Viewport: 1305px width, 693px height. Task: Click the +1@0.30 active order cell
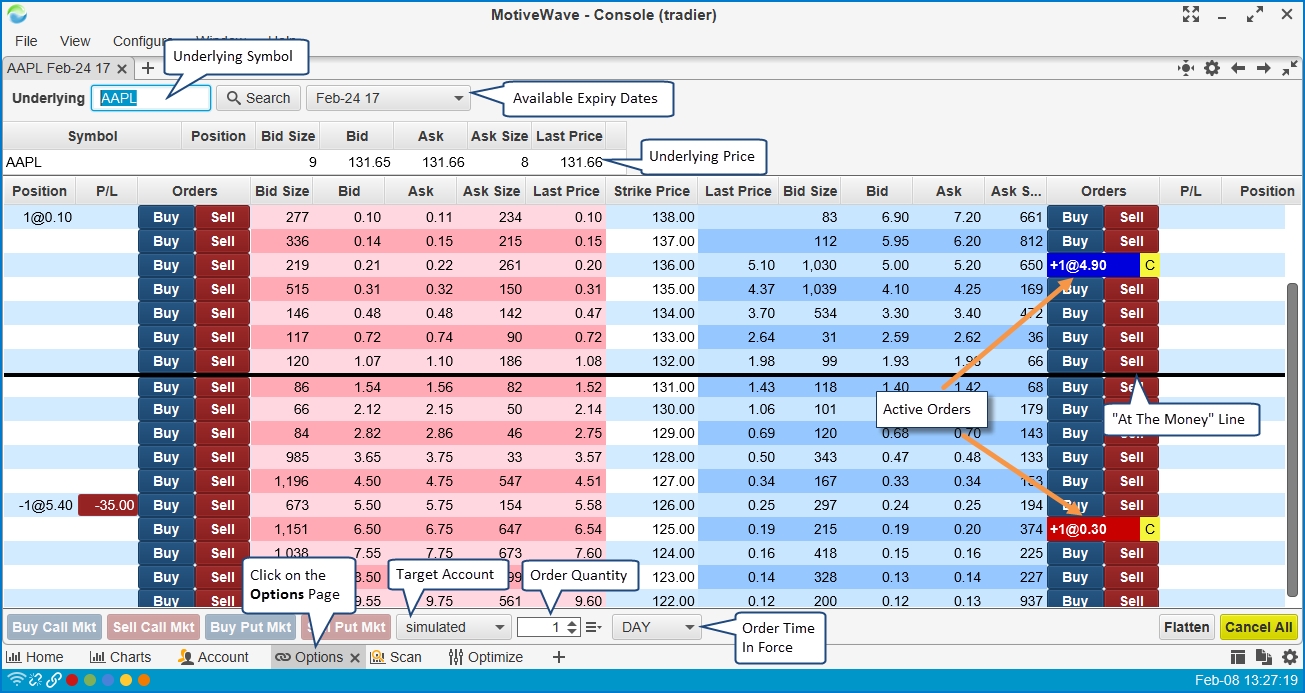pos(1093,529)
